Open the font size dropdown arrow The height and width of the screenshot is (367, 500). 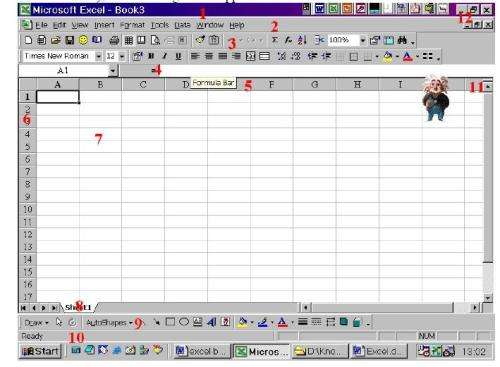[122, 56]
